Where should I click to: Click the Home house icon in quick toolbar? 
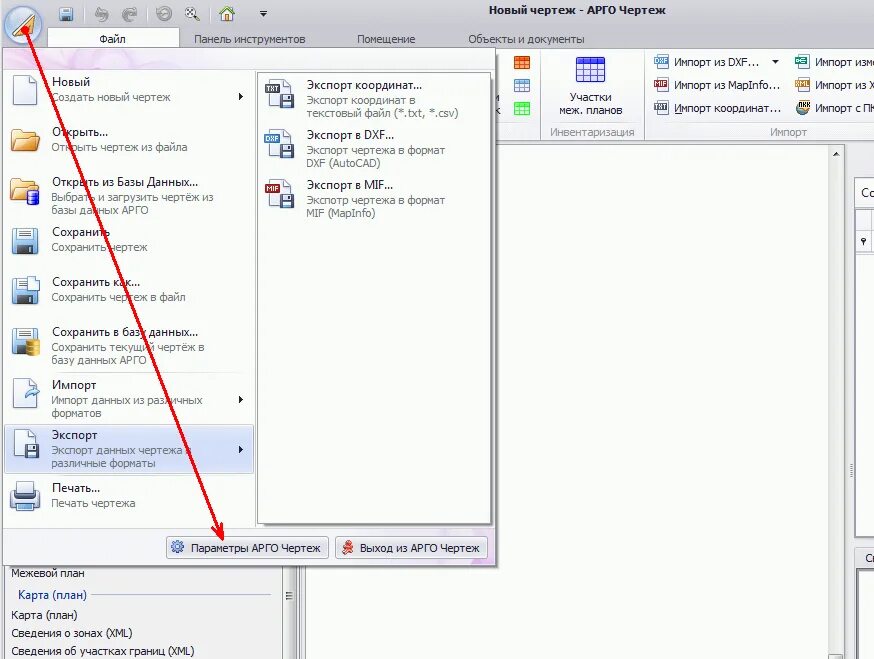coord(227,13)
